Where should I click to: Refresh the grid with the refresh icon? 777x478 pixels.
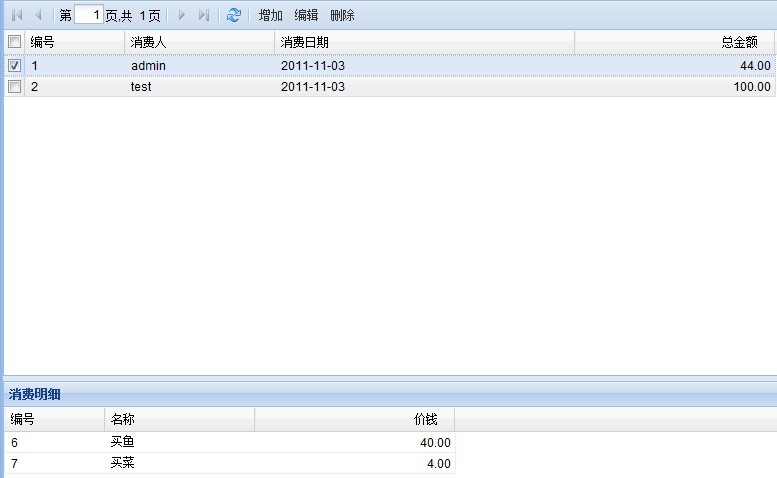point(234,15)
